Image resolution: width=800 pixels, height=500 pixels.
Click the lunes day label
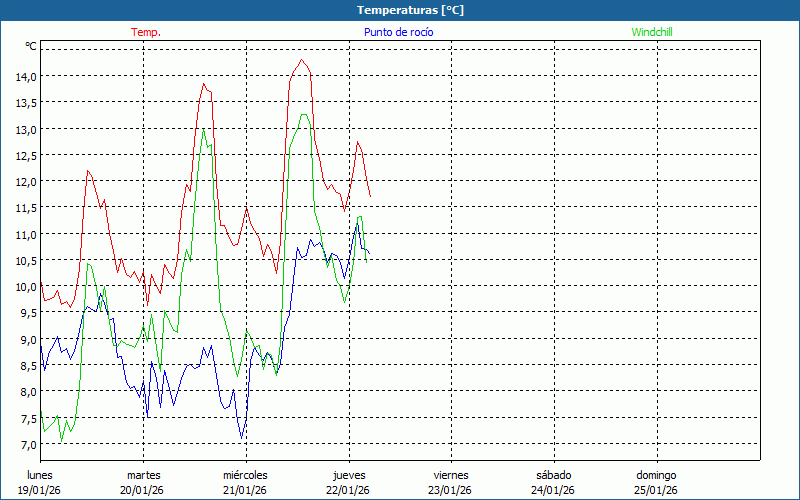[40, 475]
